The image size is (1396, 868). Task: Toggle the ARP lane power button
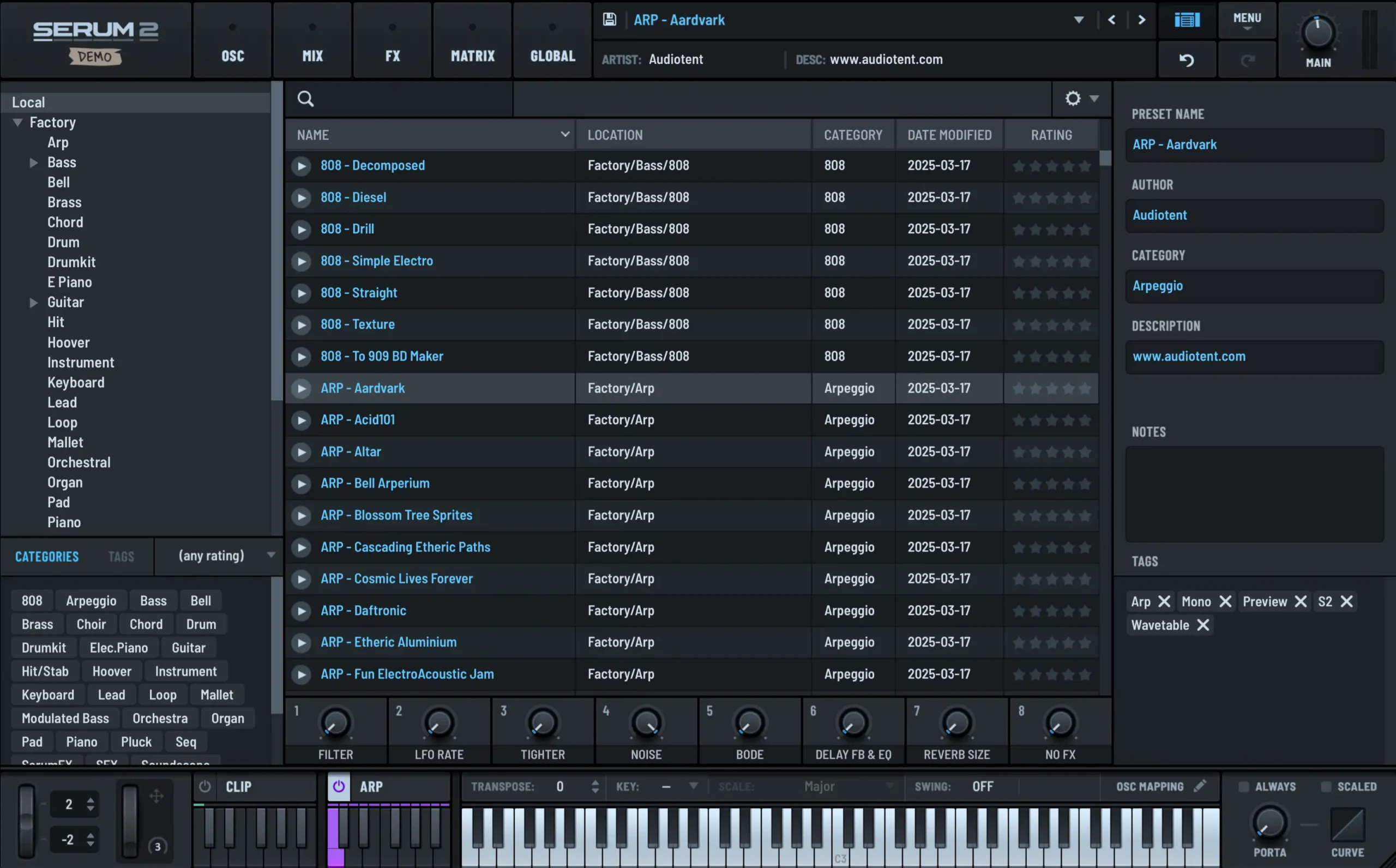click(339, 786)
